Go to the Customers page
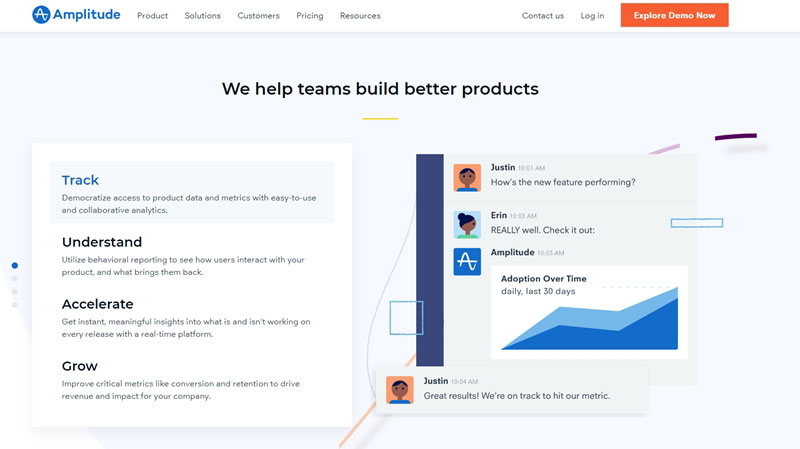The image size is (800, 449). pyautogui.click(x=258, y=16)
